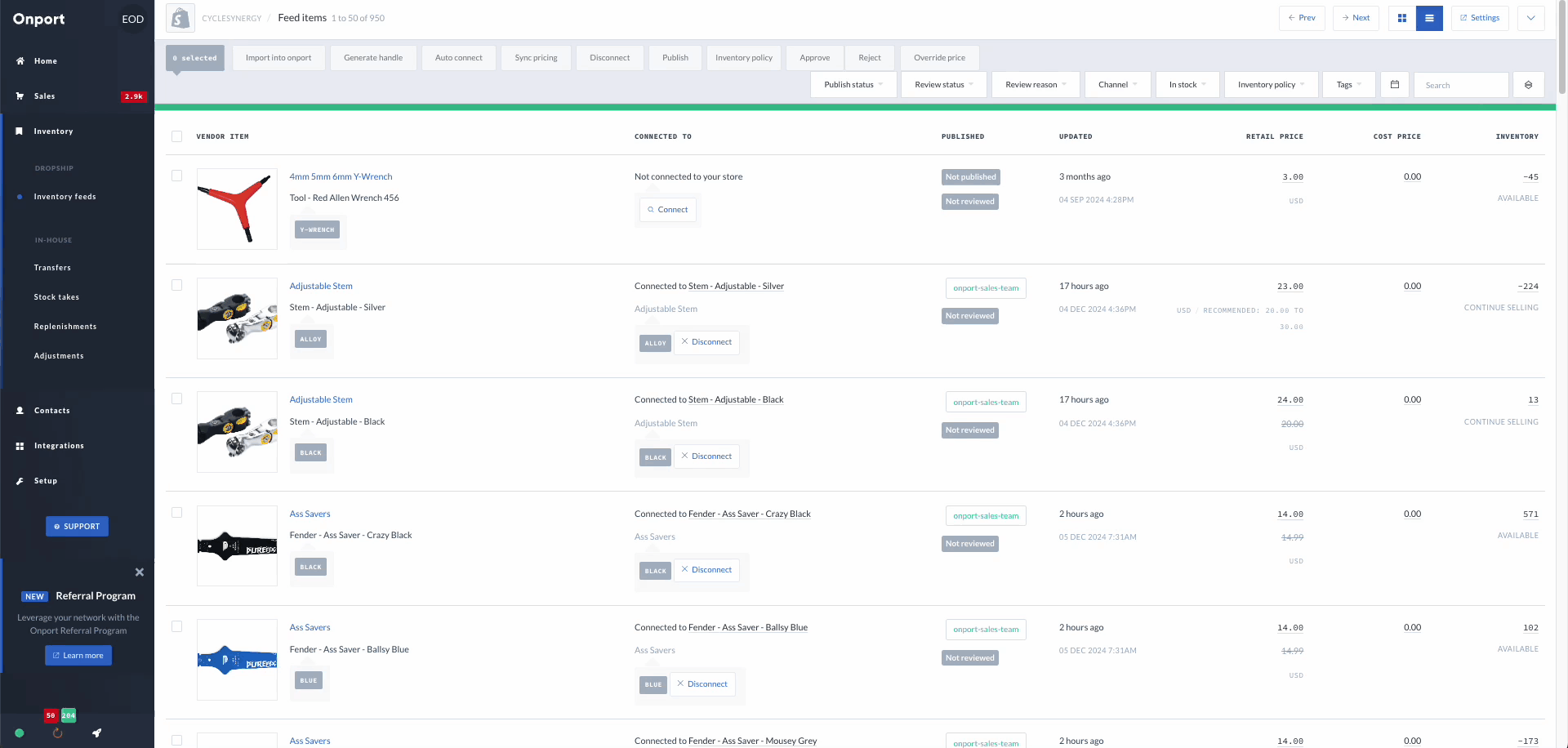Go to the Prev page of feed items

1302,18
